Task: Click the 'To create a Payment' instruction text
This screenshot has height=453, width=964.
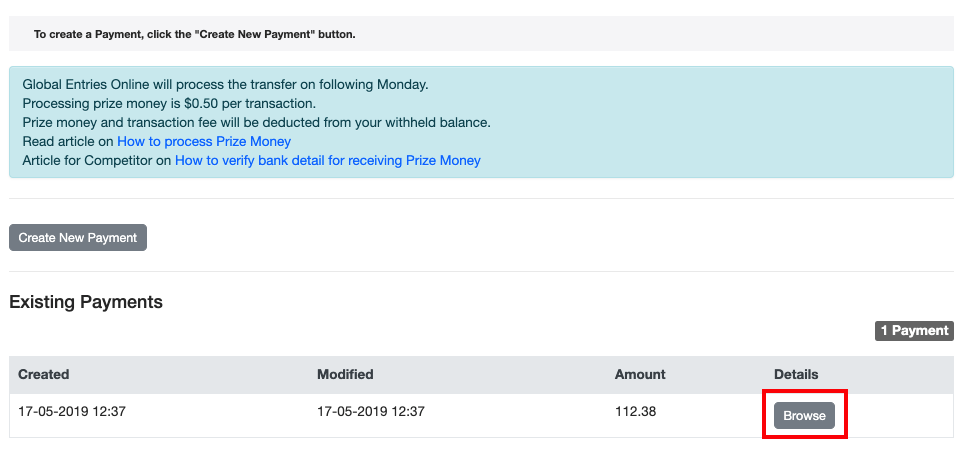Action: [x=194, y=34]
